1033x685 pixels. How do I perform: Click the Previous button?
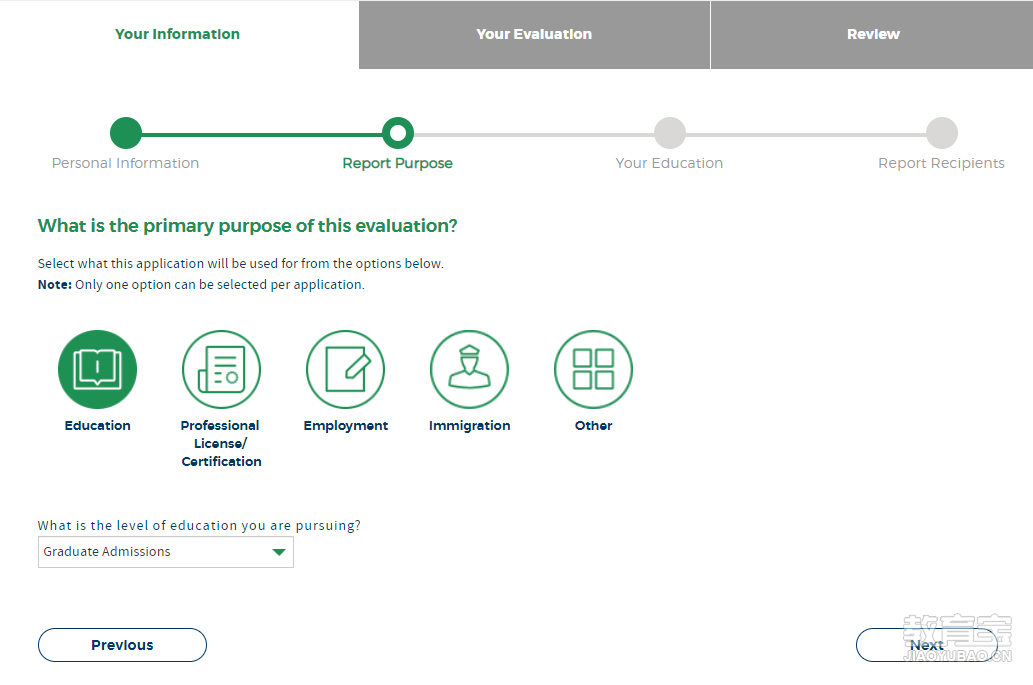[123, 645]
